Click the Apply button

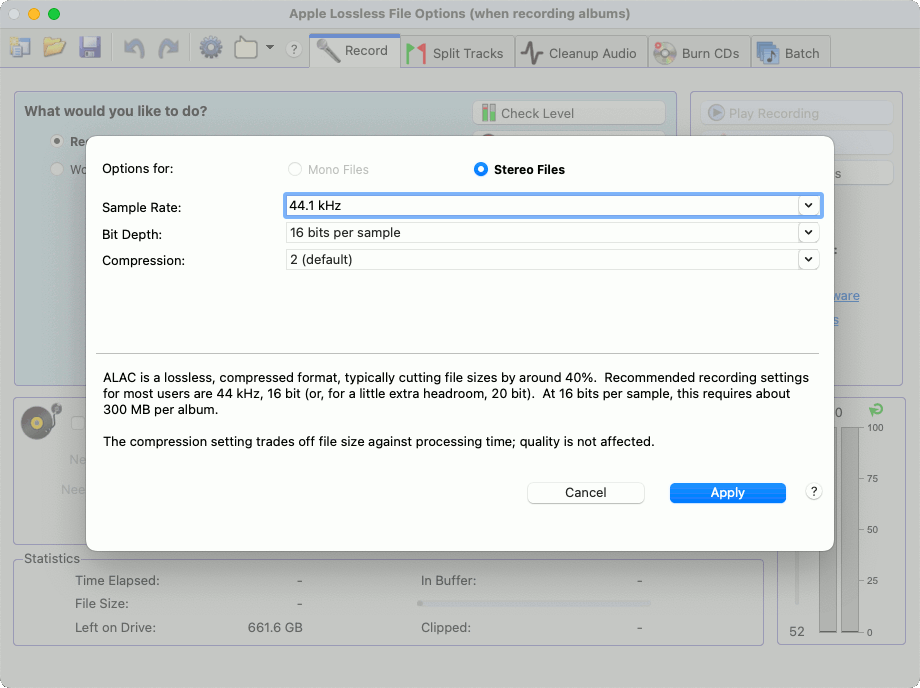click(x=728, y=493)
